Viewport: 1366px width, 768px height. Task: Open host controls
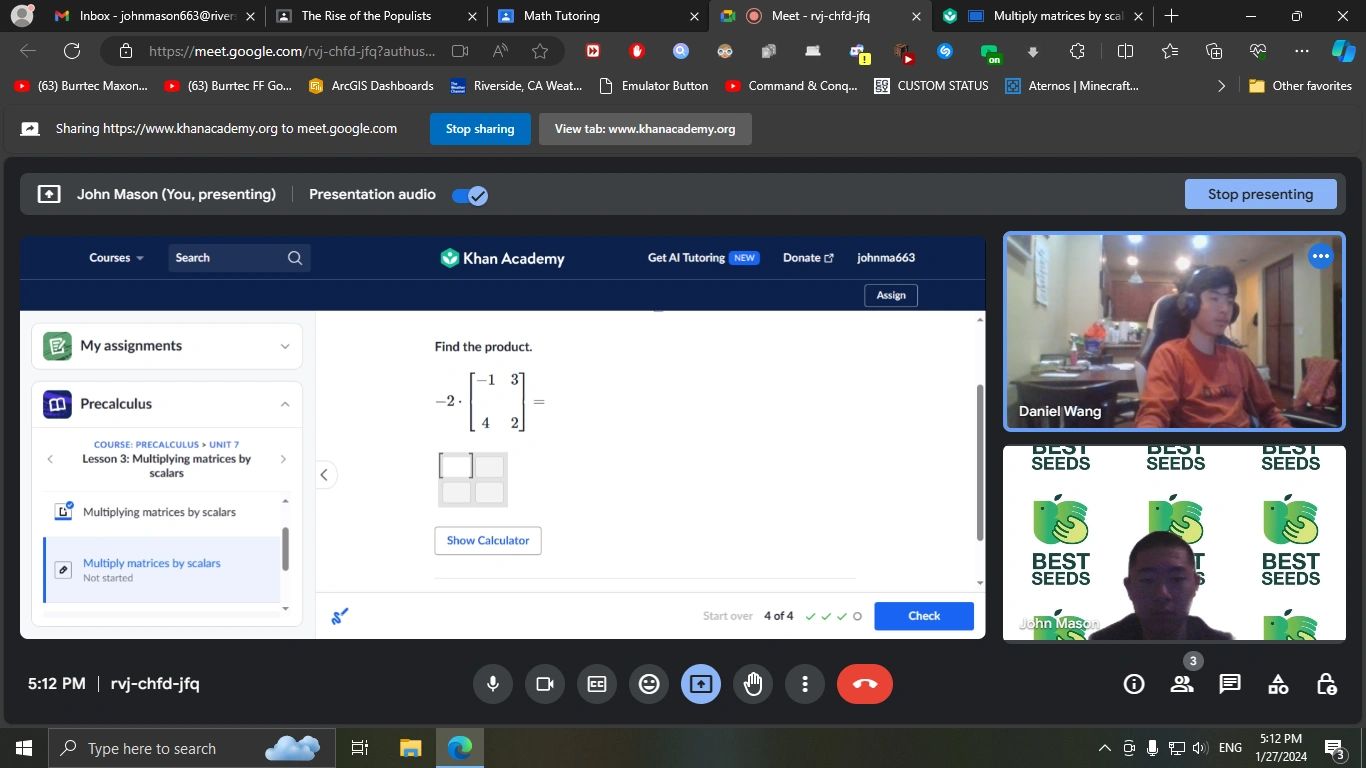coord(1325,683)
